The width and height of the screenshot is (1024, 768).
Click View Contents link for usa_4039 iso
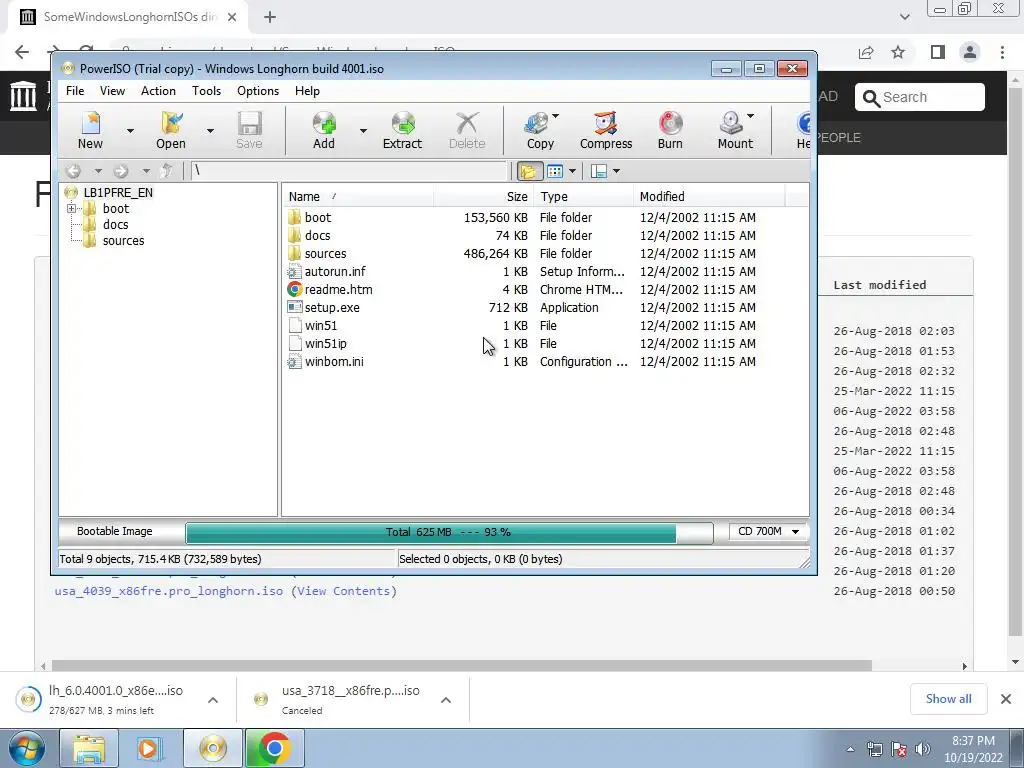click(x=344, y=591)
